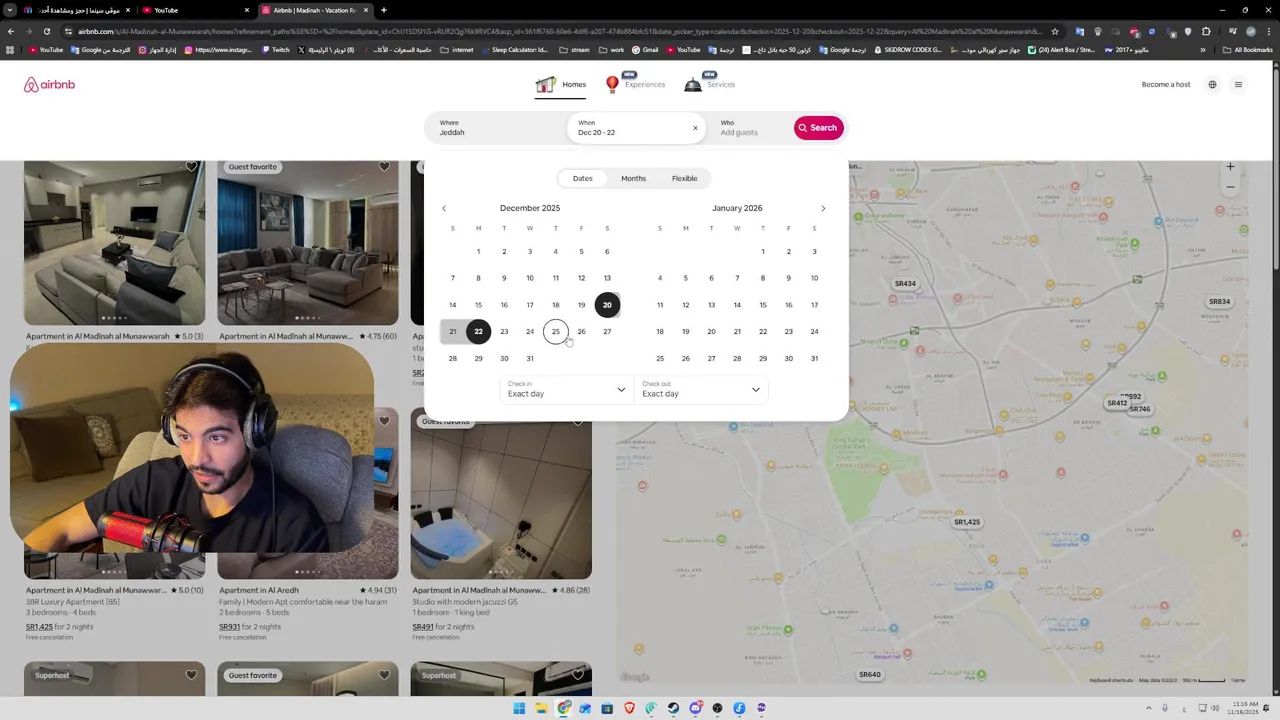Click 'Apartment in Al Aredh' listing title

click(x=259, y=590)
